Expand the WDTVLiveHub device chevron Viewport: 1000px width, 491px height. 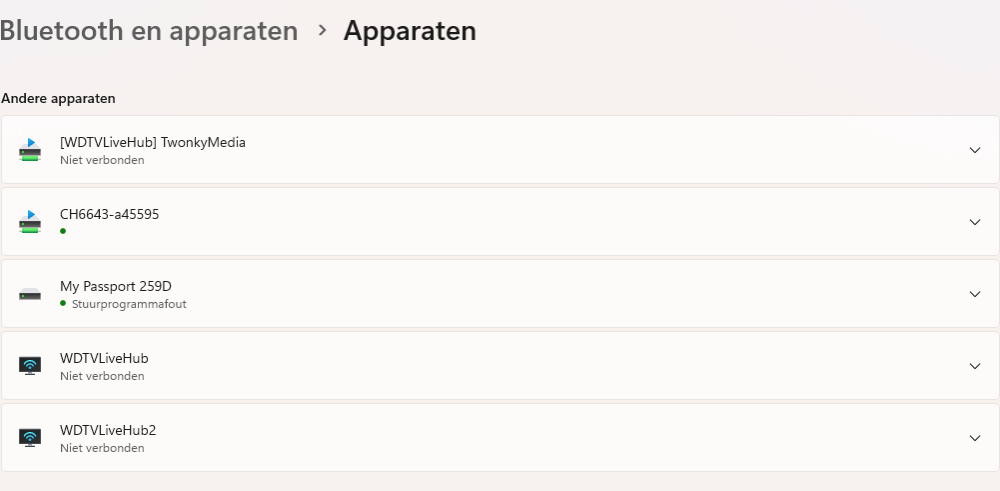tap(975, 366)
